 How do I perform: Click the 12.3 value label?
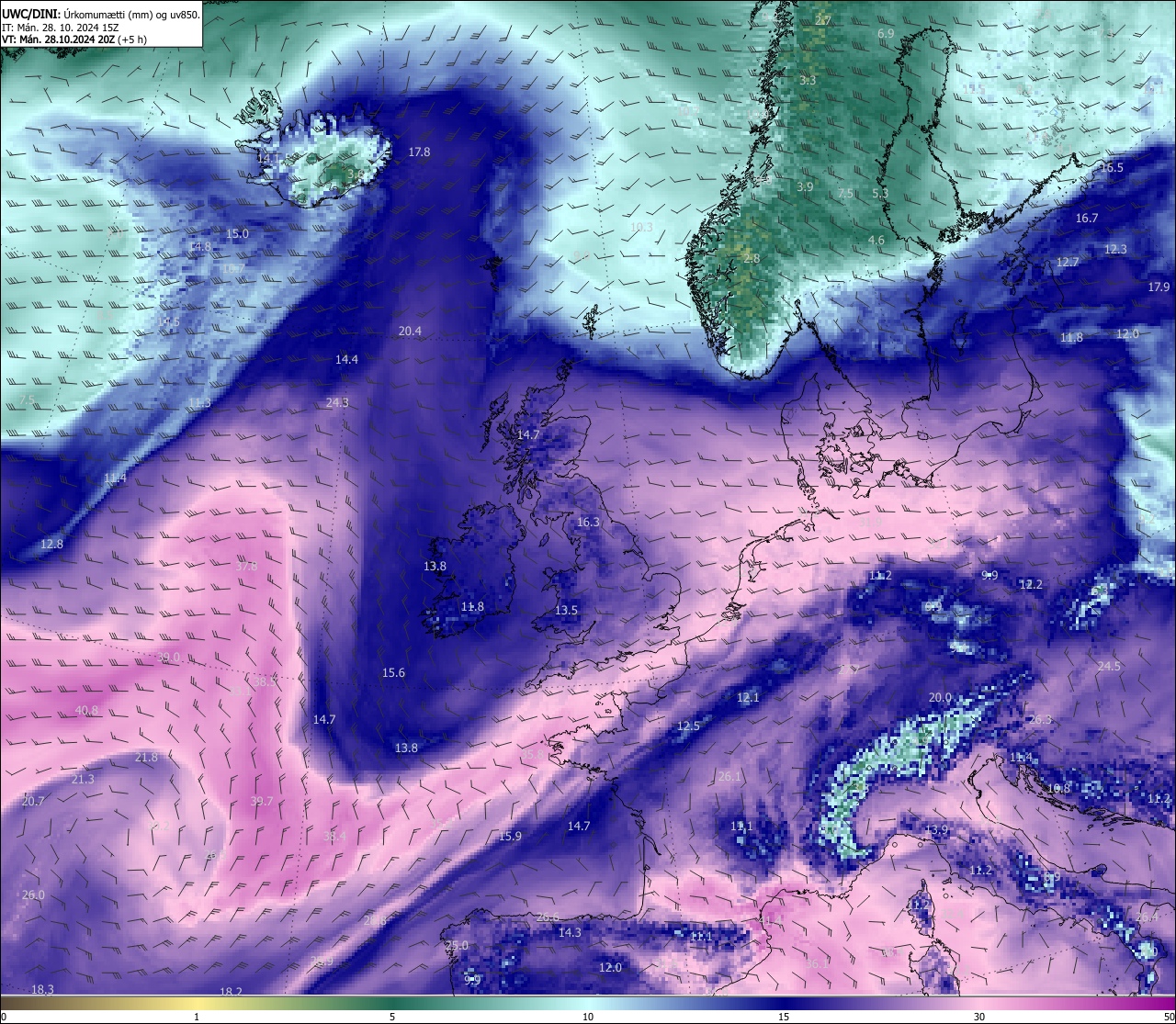pyautogui.click(x=1115, y=249)
